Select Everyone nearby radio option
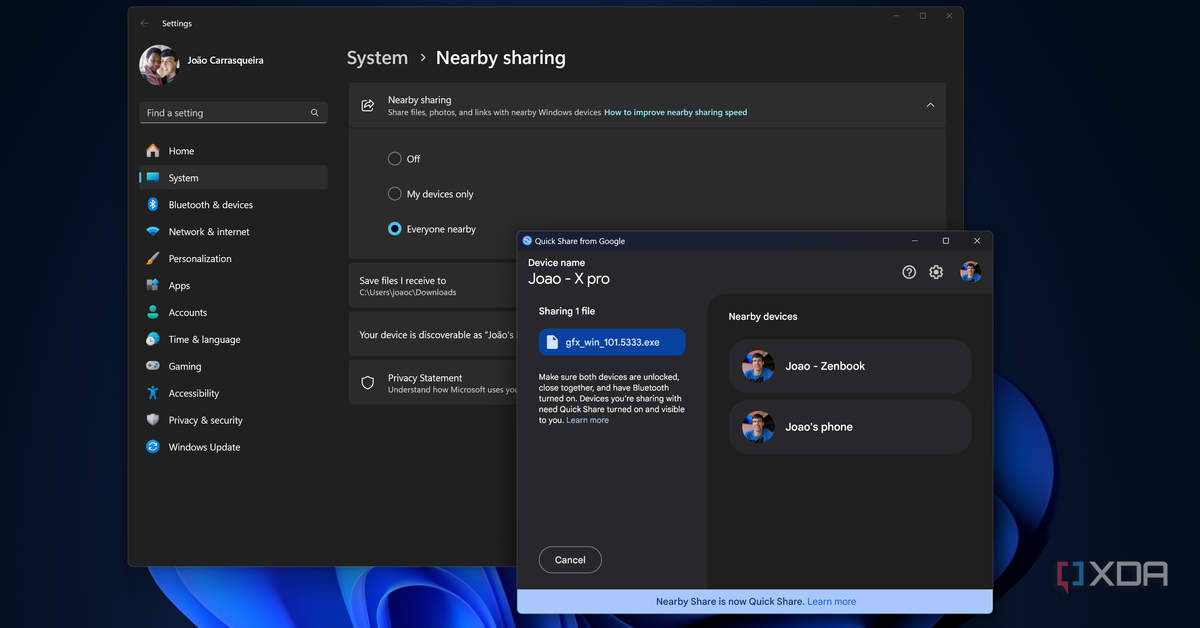Screen dimensions: 1200x628 [395, 229]
